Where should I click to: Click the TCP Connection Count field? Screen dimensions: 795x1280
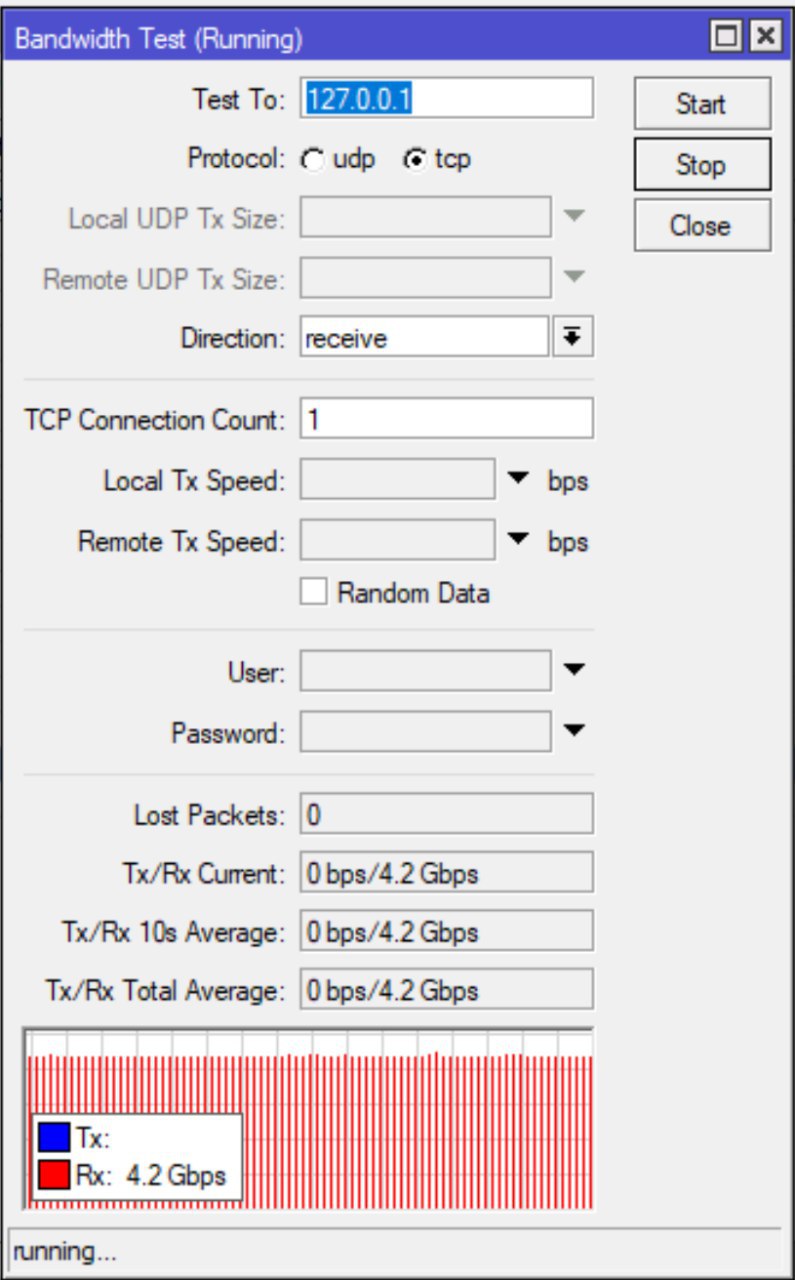446,419
